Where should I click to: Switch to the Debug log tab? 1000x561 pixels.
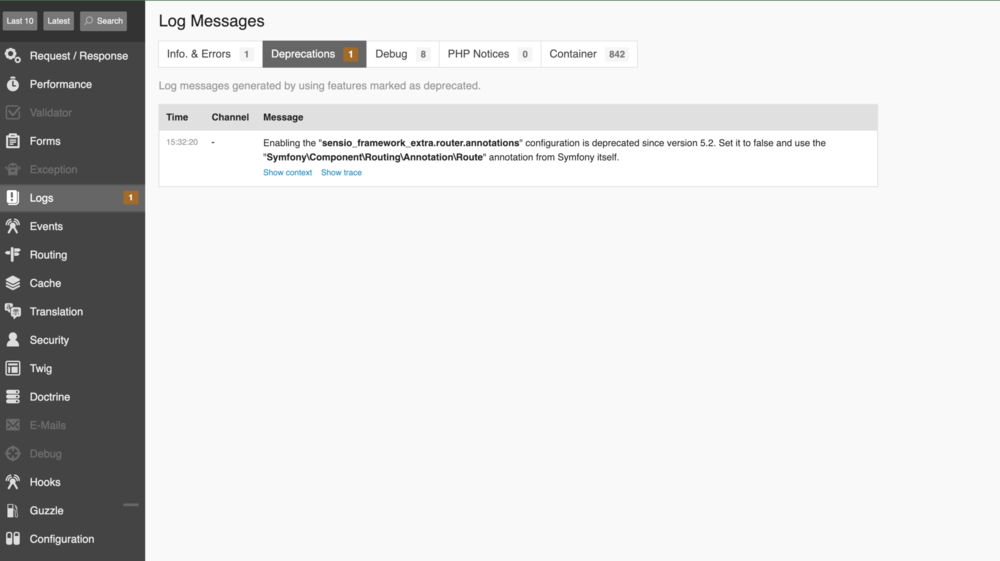pos(402,54)
